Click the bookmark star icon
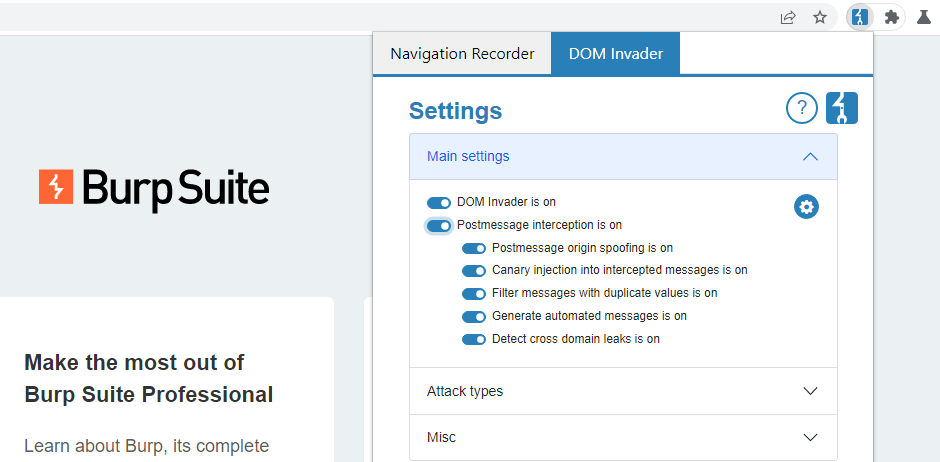Viewport: 940px width, 462px height. 820,17
